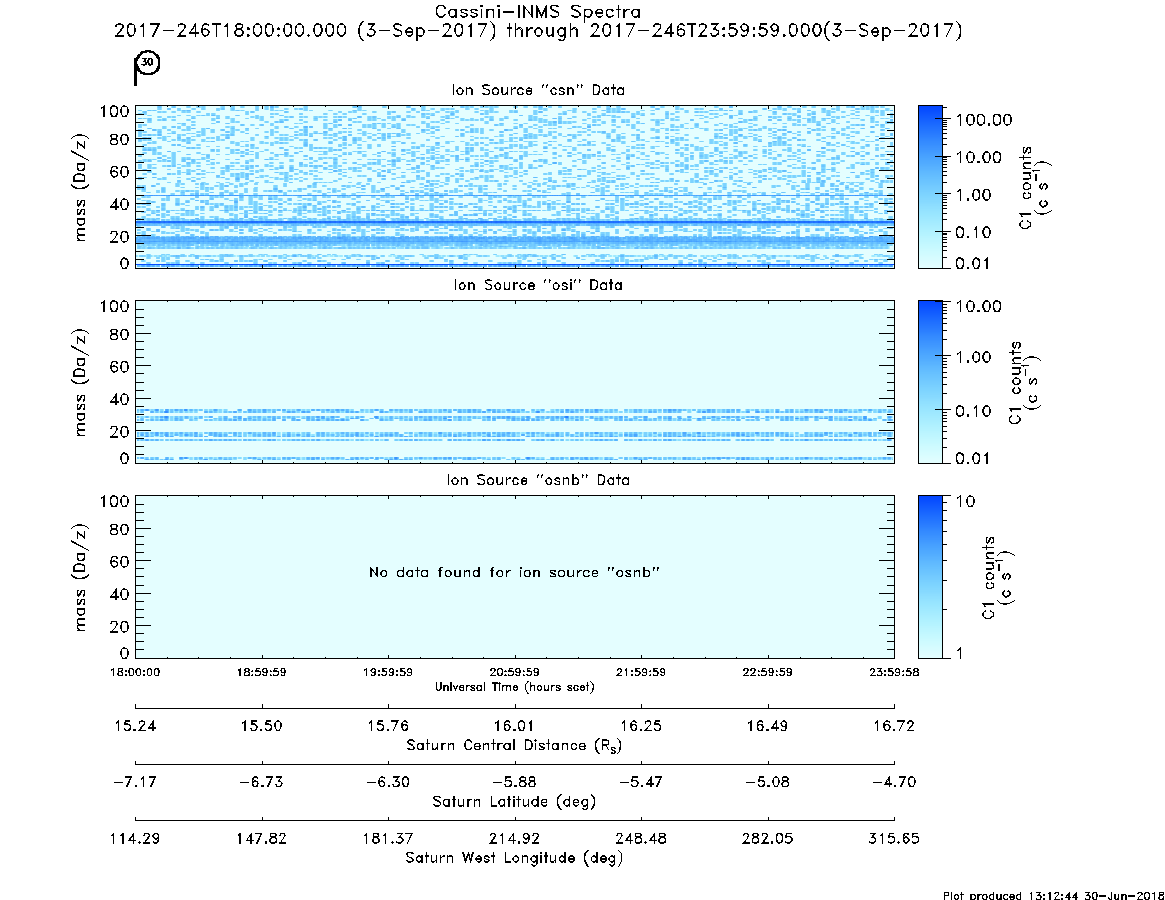Viewport: 1165px width, 900px height.
Task: Click 'Saturn West Longitude (deg)' label
Action: [514, 858]
